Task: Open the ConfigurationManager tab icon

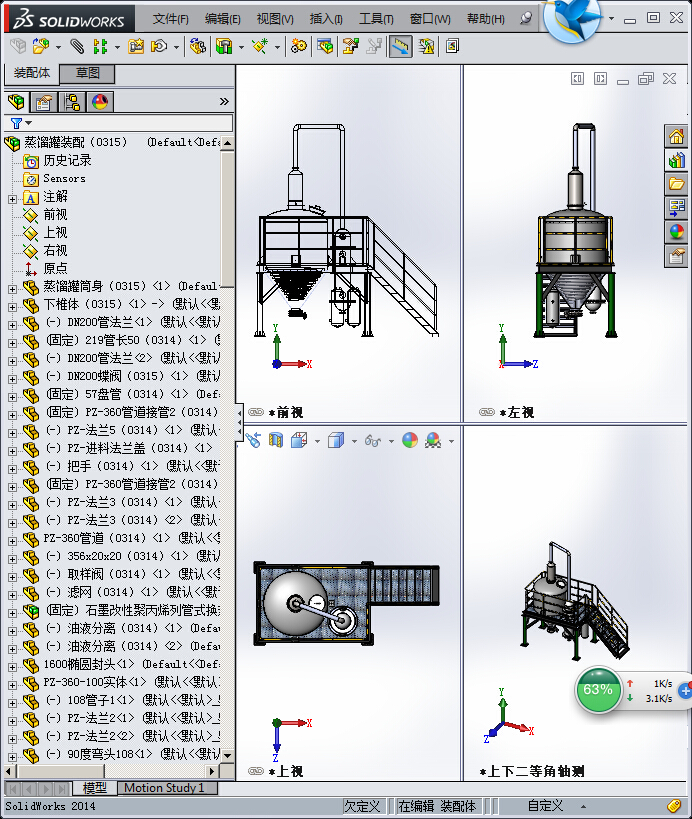Action: [x=72, y=101]
